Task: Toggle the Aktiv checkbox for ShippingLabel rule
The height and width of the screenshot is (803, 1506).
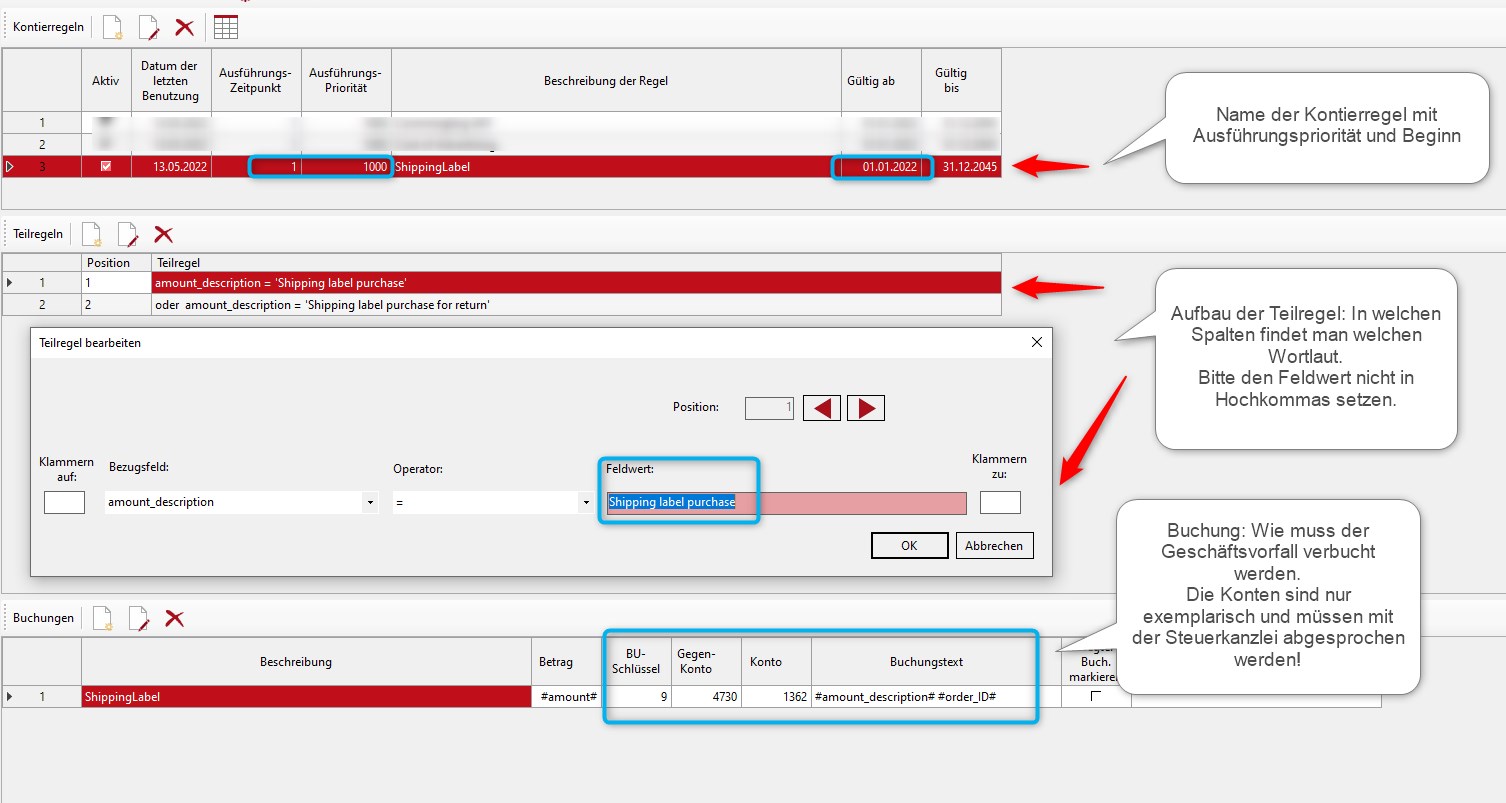Action: pos(106,167)
